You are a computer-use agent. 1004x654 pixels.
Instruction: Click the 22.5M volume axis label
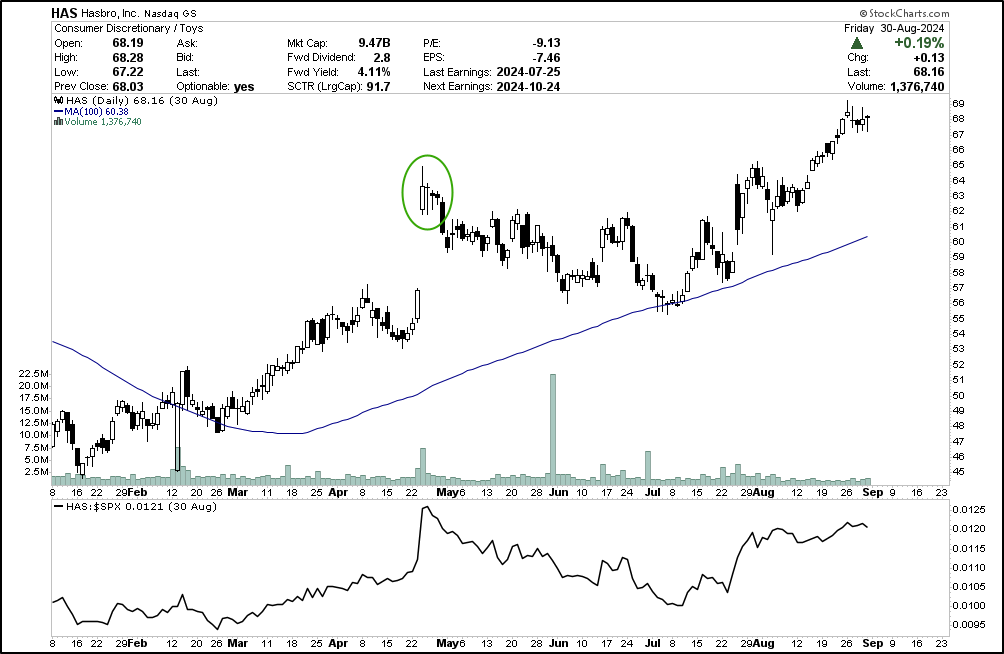[x=34, y=373]
